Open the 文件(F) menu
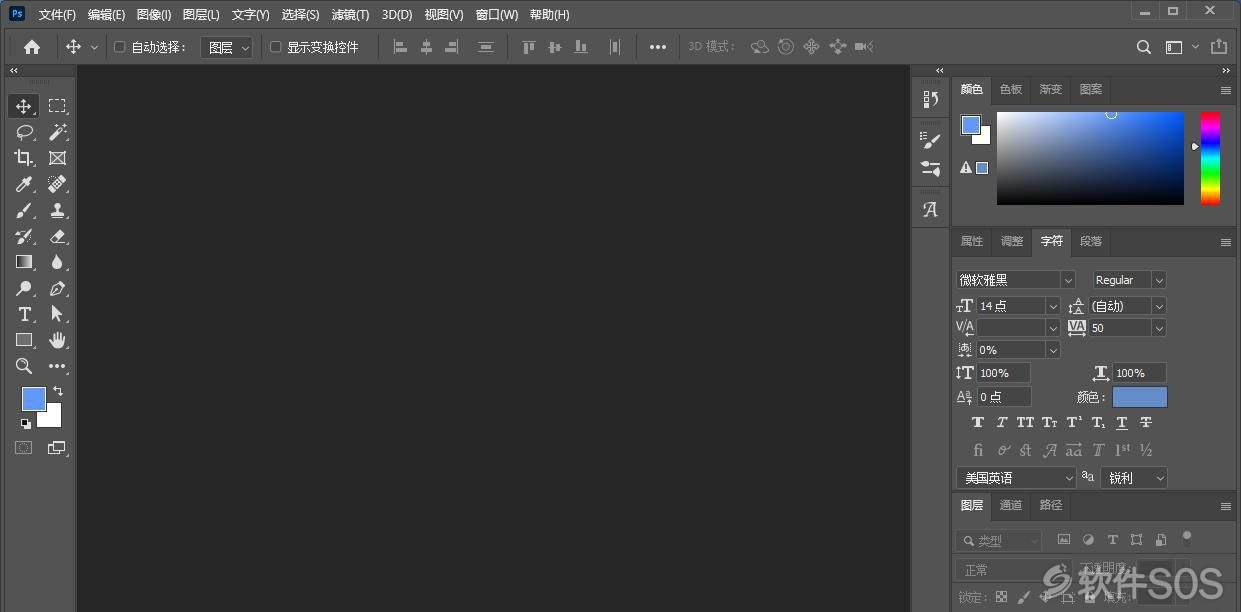The image size is (1241, 612). pos(57,15)
